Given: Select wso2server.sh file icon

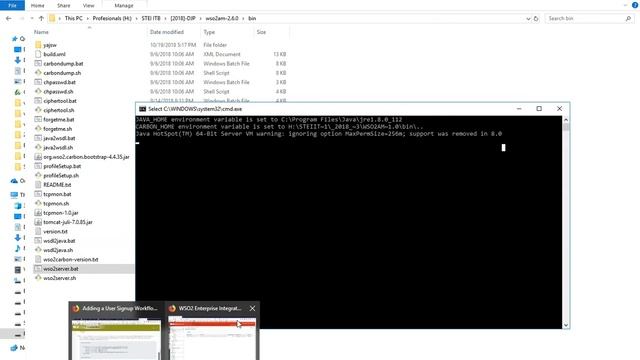Looking at the screenshot, I should [x=38, y=278].
